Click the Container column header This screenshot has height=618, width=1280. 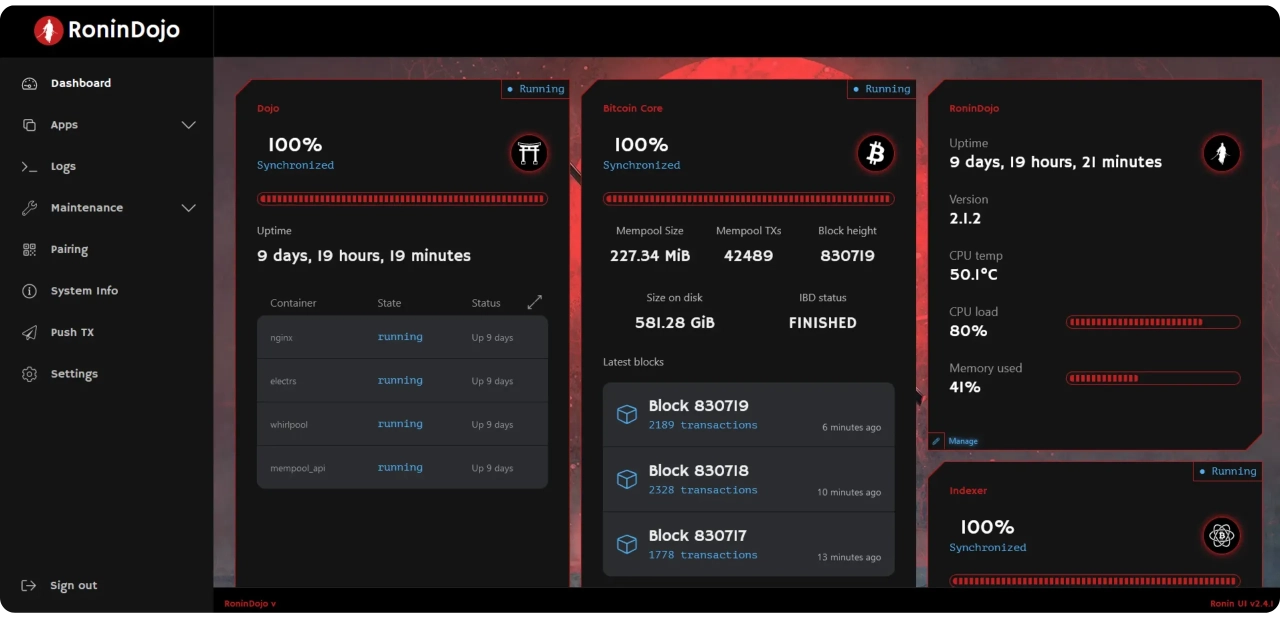293,303
